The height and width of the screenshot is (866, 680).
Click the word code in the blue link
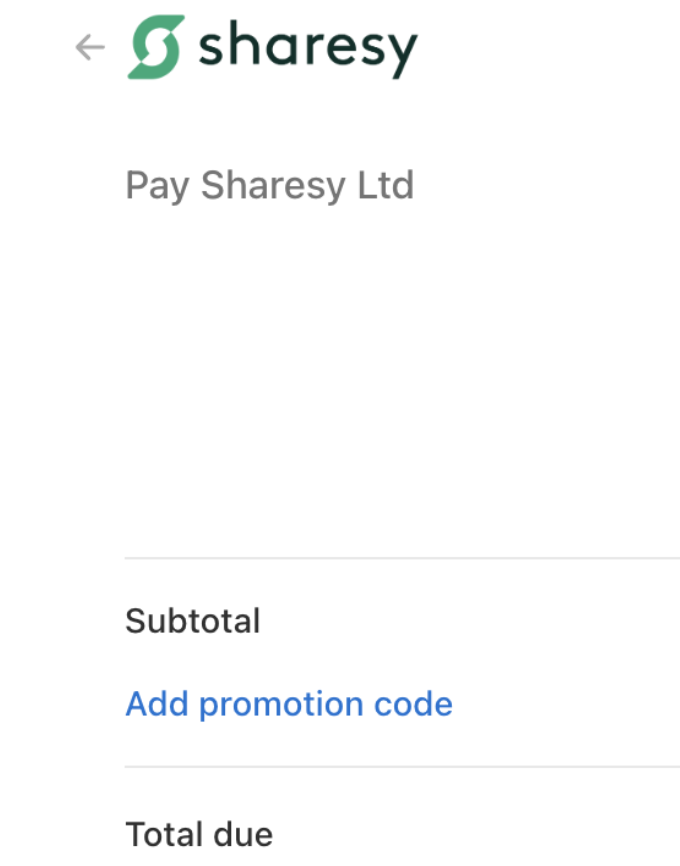point(413,704)
